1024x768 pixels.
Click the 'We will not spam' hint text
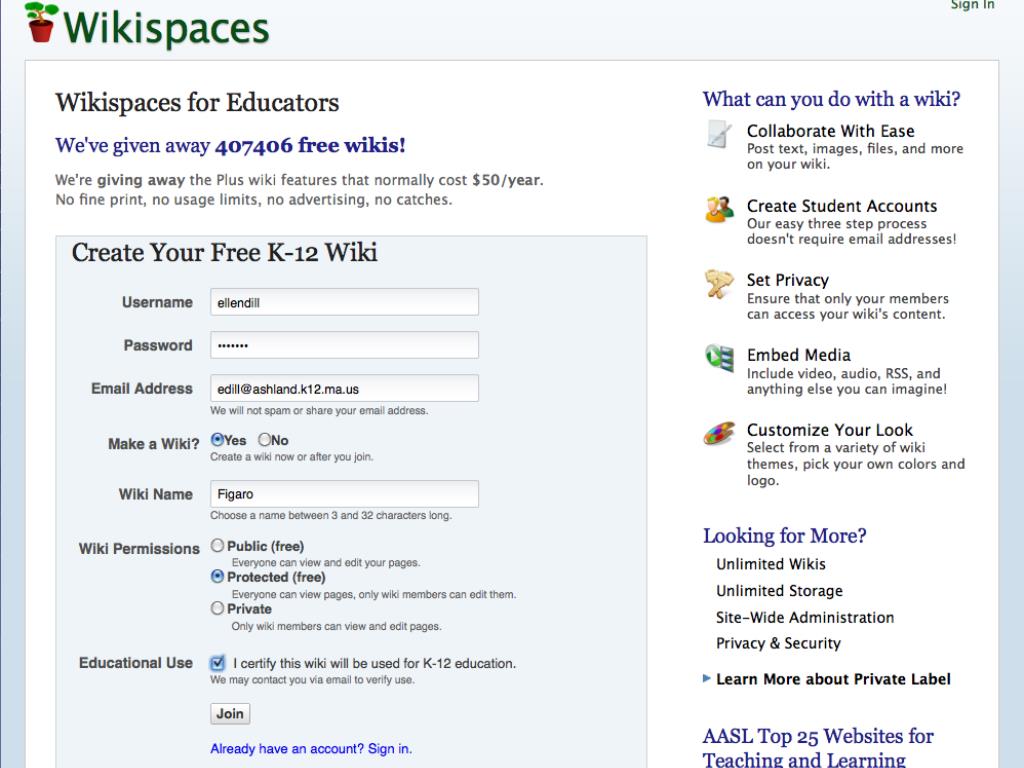coord(319,410)
